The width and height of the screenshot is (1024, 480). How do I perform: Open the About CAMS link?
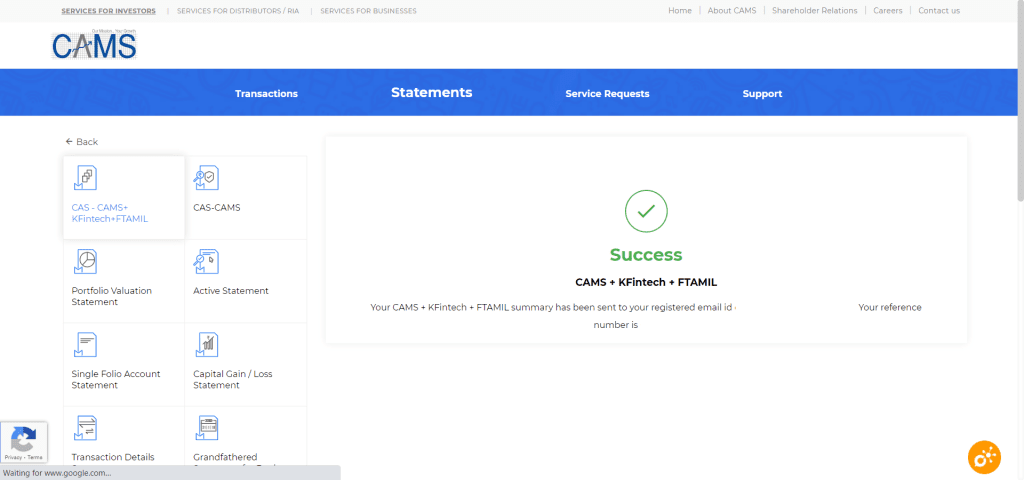coord(732,10)
